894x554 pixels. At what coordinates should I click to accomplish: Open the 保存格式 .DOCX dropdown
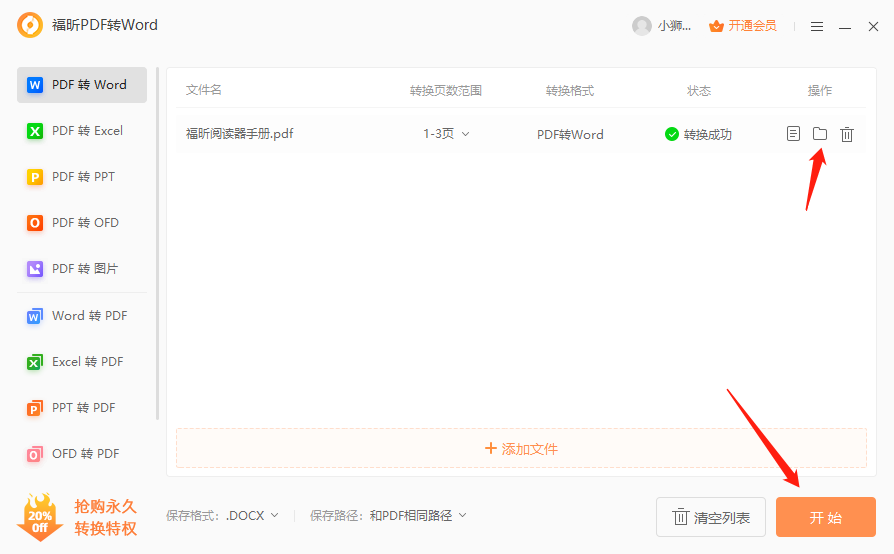coord(252,516)
